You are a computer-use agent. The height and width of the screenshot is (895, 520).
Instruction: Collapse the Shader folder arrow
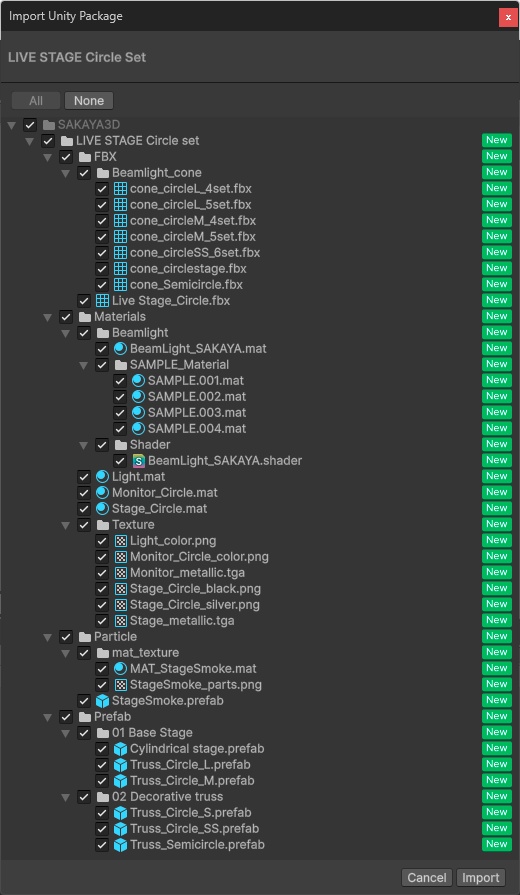point(84,445)
